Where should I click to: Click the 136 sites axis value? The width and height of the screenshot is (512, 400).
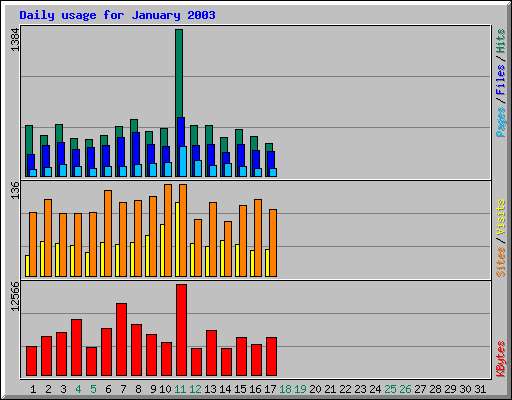pyautogui.click(x=15, y=190)
